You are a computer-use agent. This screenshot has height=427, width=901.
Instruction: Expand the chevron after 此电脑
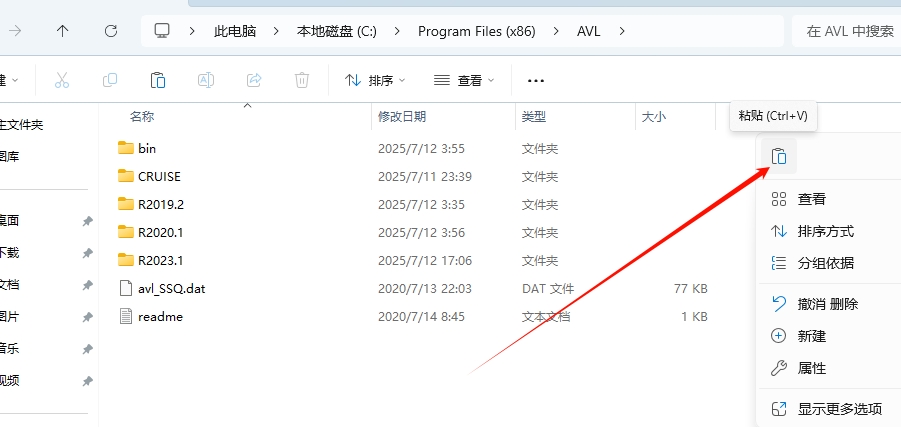click(x=276, y=31)
